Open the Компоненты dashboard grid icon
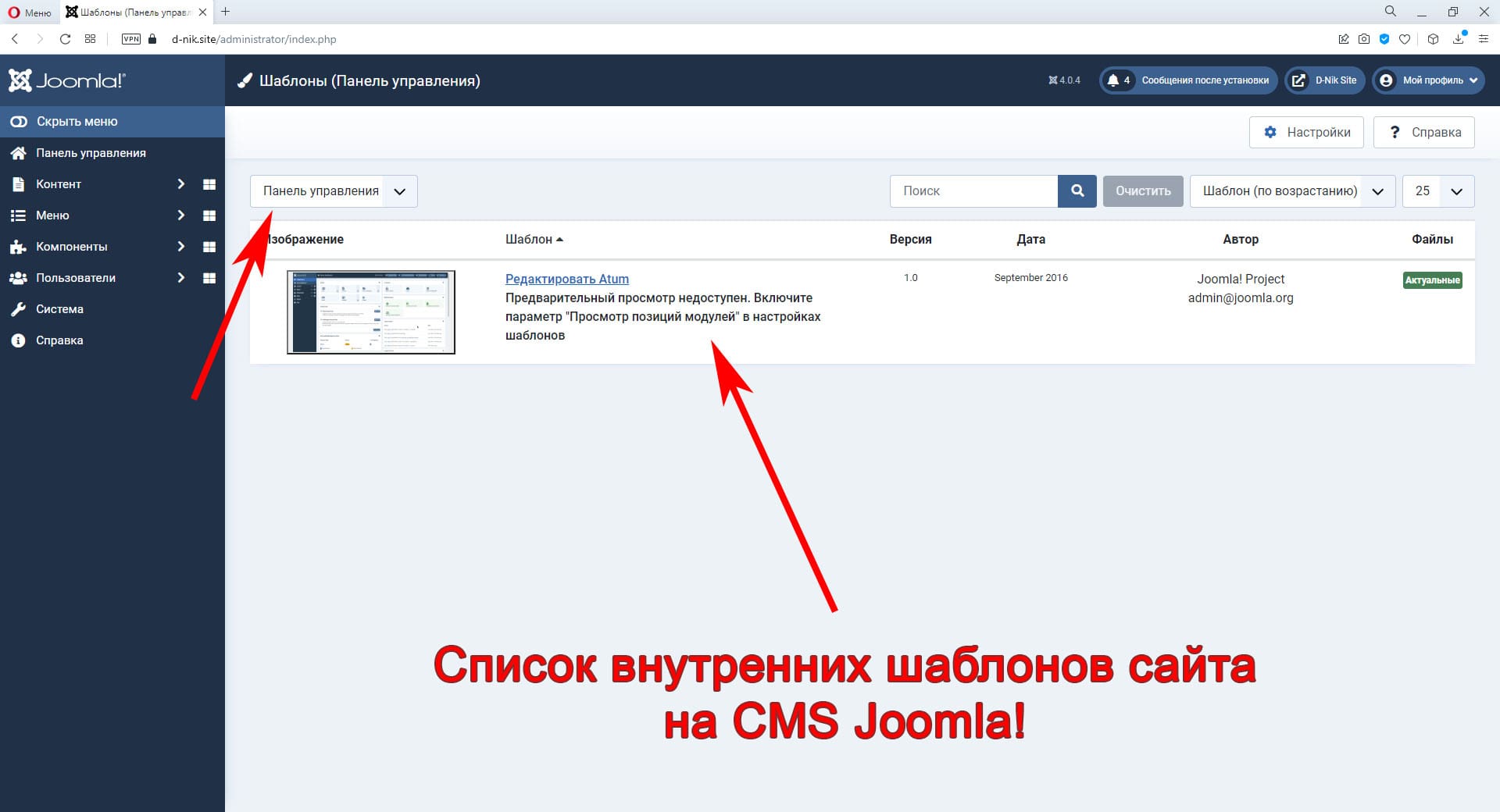1500x812 pixels. [x=209, y=247]
